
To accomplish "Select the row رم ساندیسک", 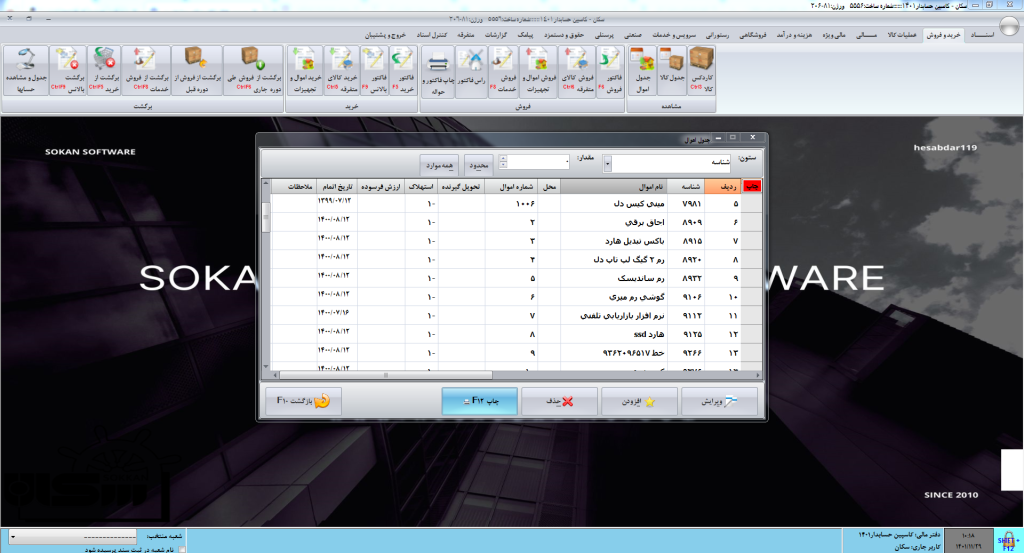I will pyautogui.click(x=516, y=278).
